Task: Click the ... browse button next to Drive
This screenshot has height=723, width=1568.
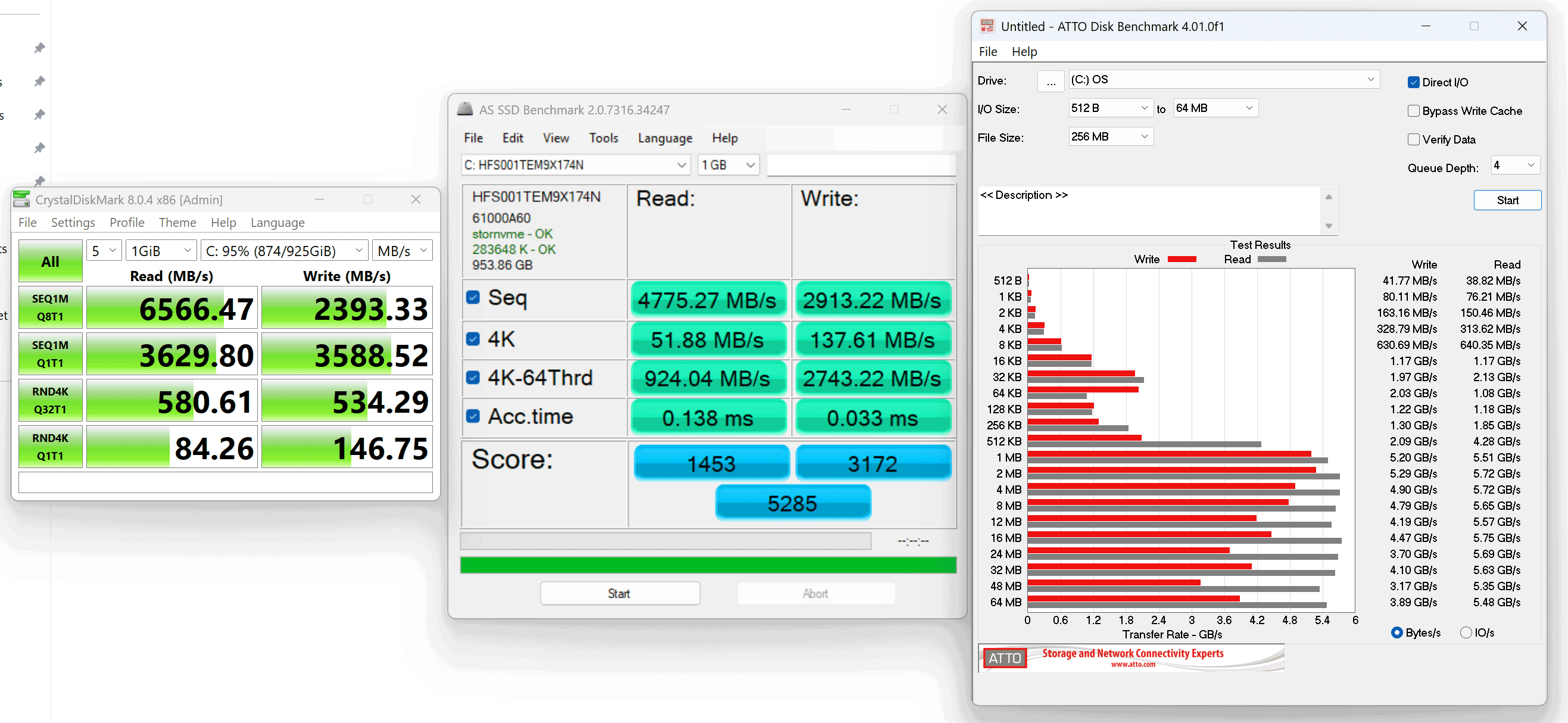Action: pos(1050,80)
